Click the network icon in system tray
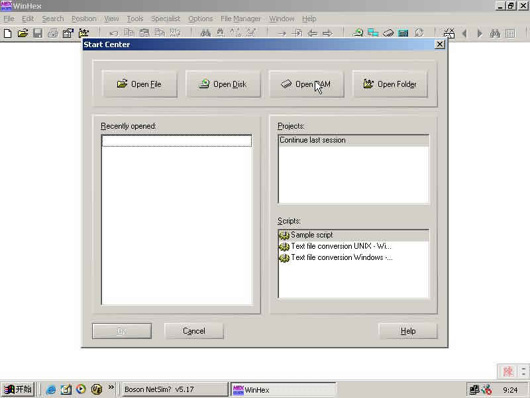Screen dimensions: 530x398 474,390
